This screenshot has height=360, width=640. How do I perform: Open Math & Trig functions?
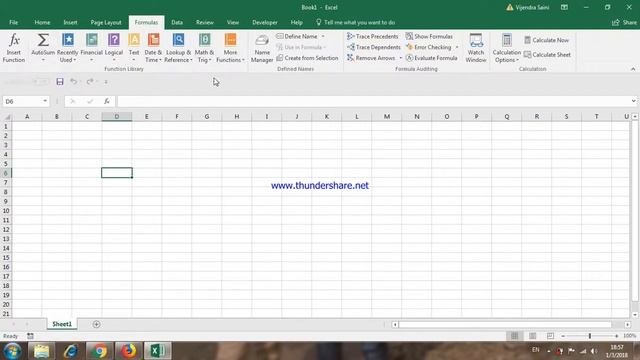coord(204,48)
